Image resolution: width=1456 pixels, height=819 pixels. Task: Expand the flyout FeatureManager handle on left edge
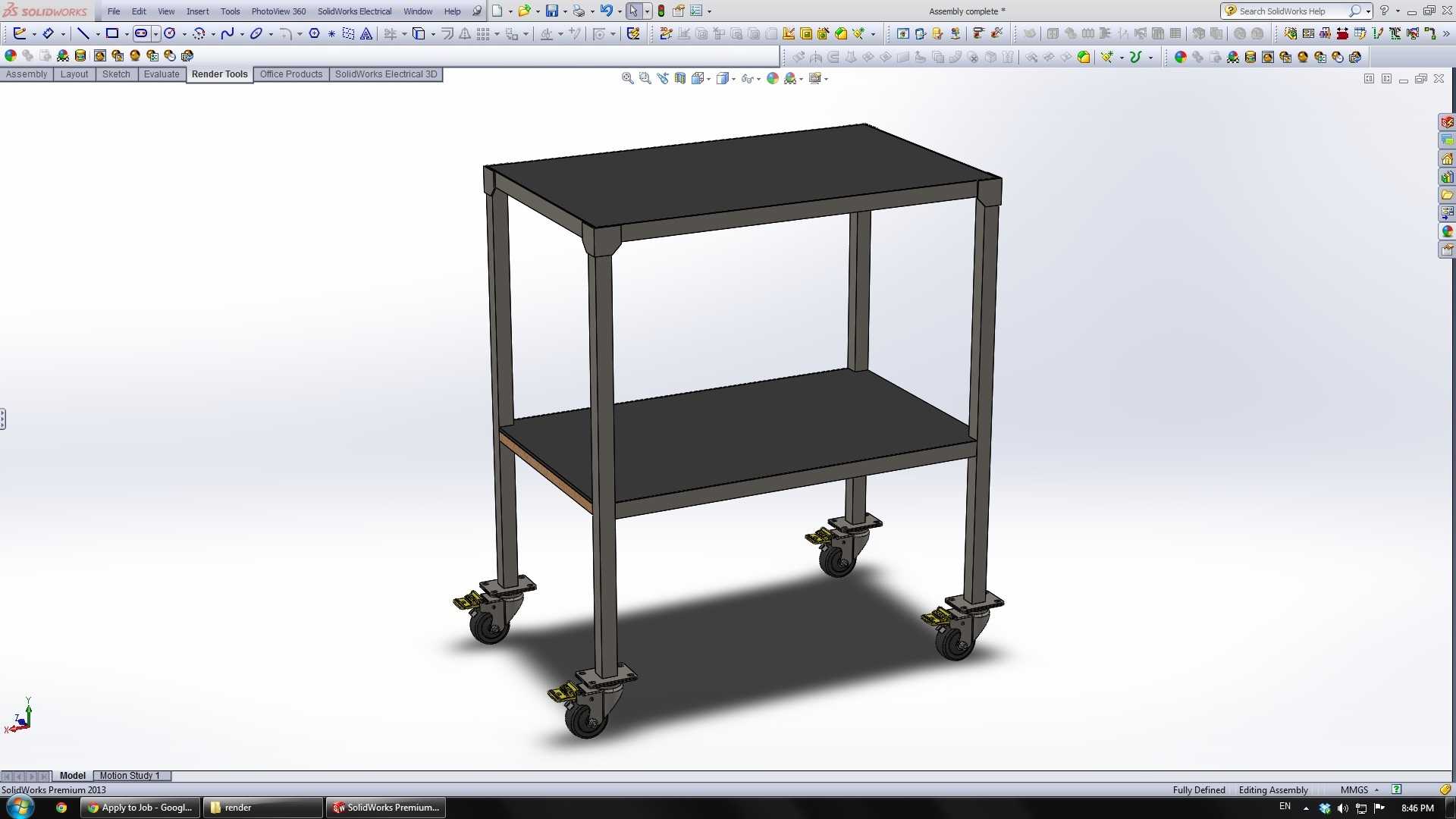click(x=3, y=419)
